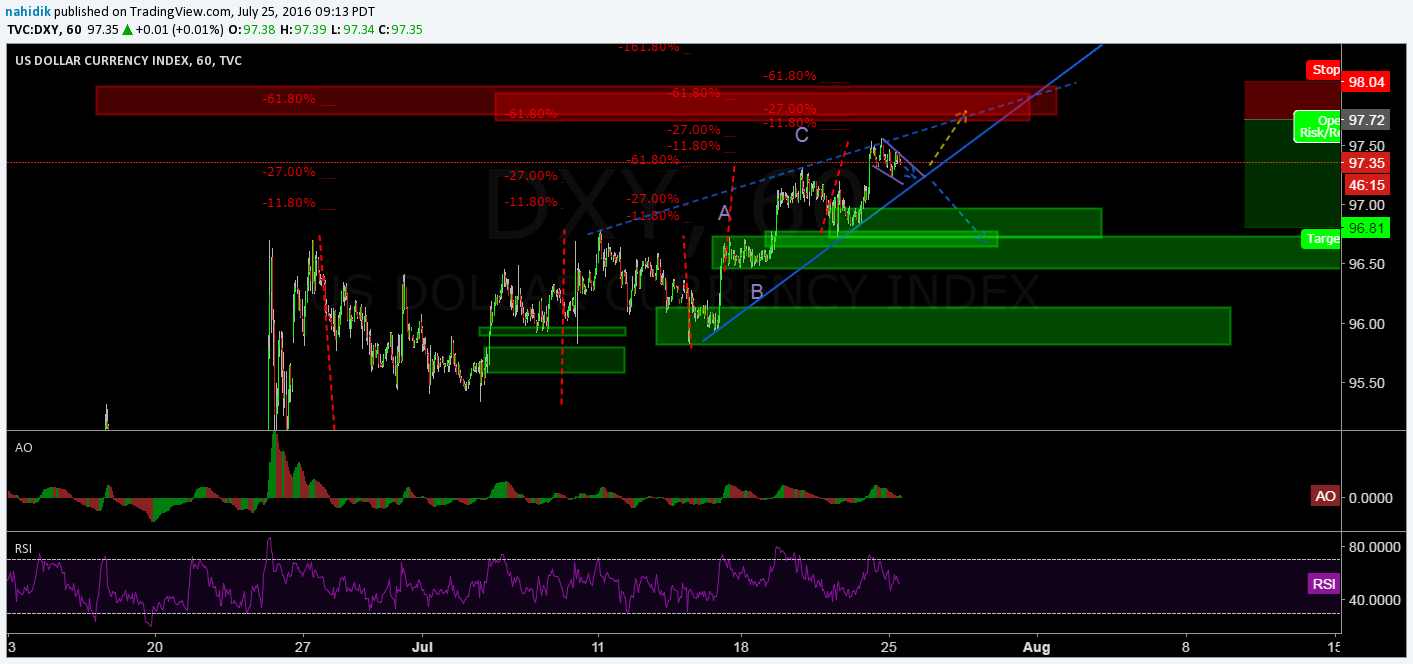
Task: Click the green Target label
Action: pyautogui.click(x=1321, y=238)
